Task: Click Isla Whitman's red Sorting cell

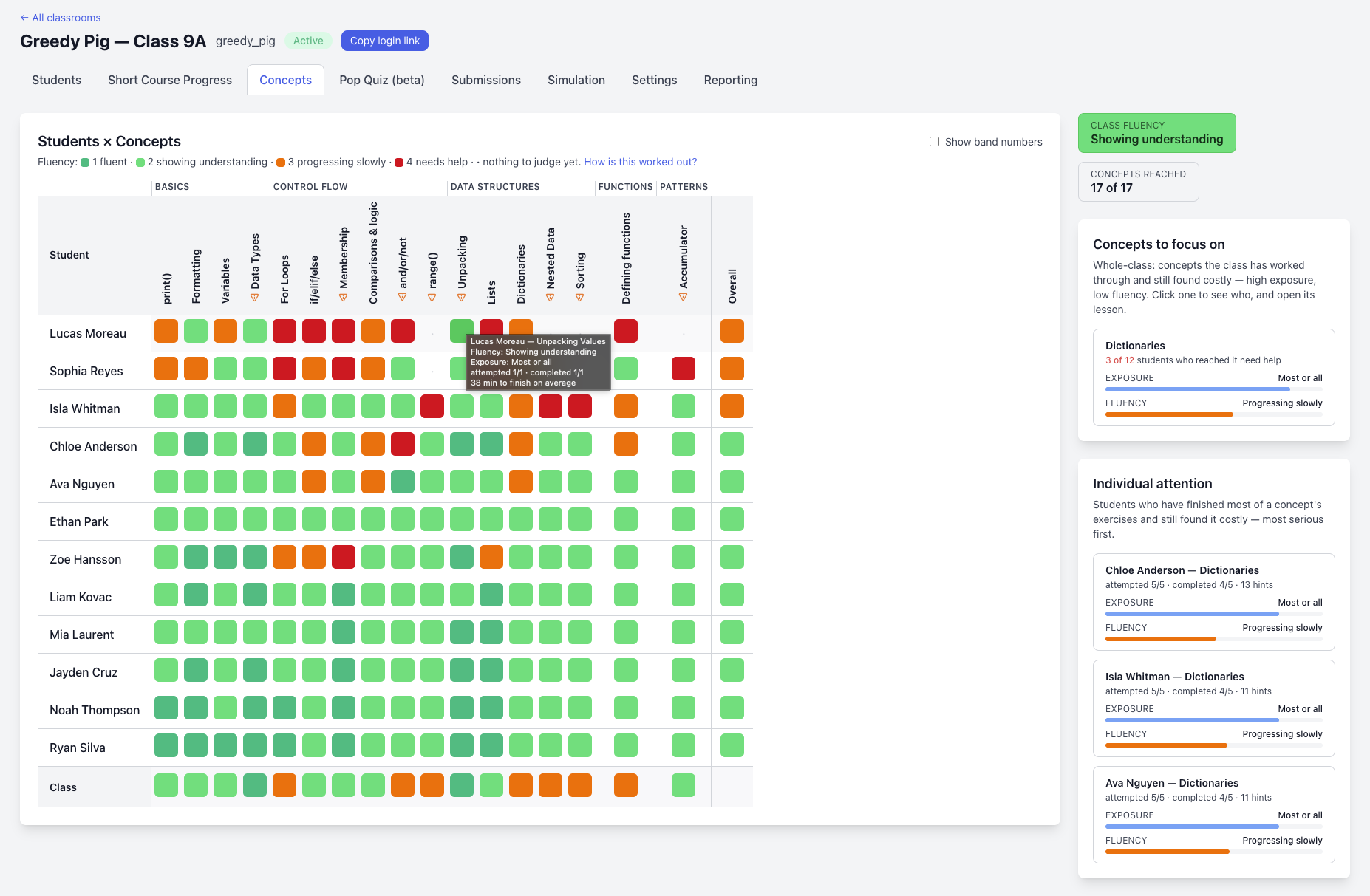Action: click(x=580, y=406)
